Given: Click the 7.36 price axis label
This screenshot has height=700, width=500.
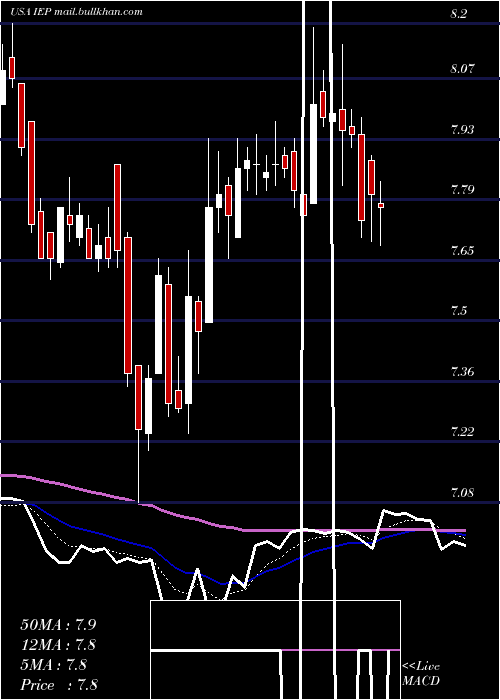Looking at the screenshot, I should click(x=462, y=371).
